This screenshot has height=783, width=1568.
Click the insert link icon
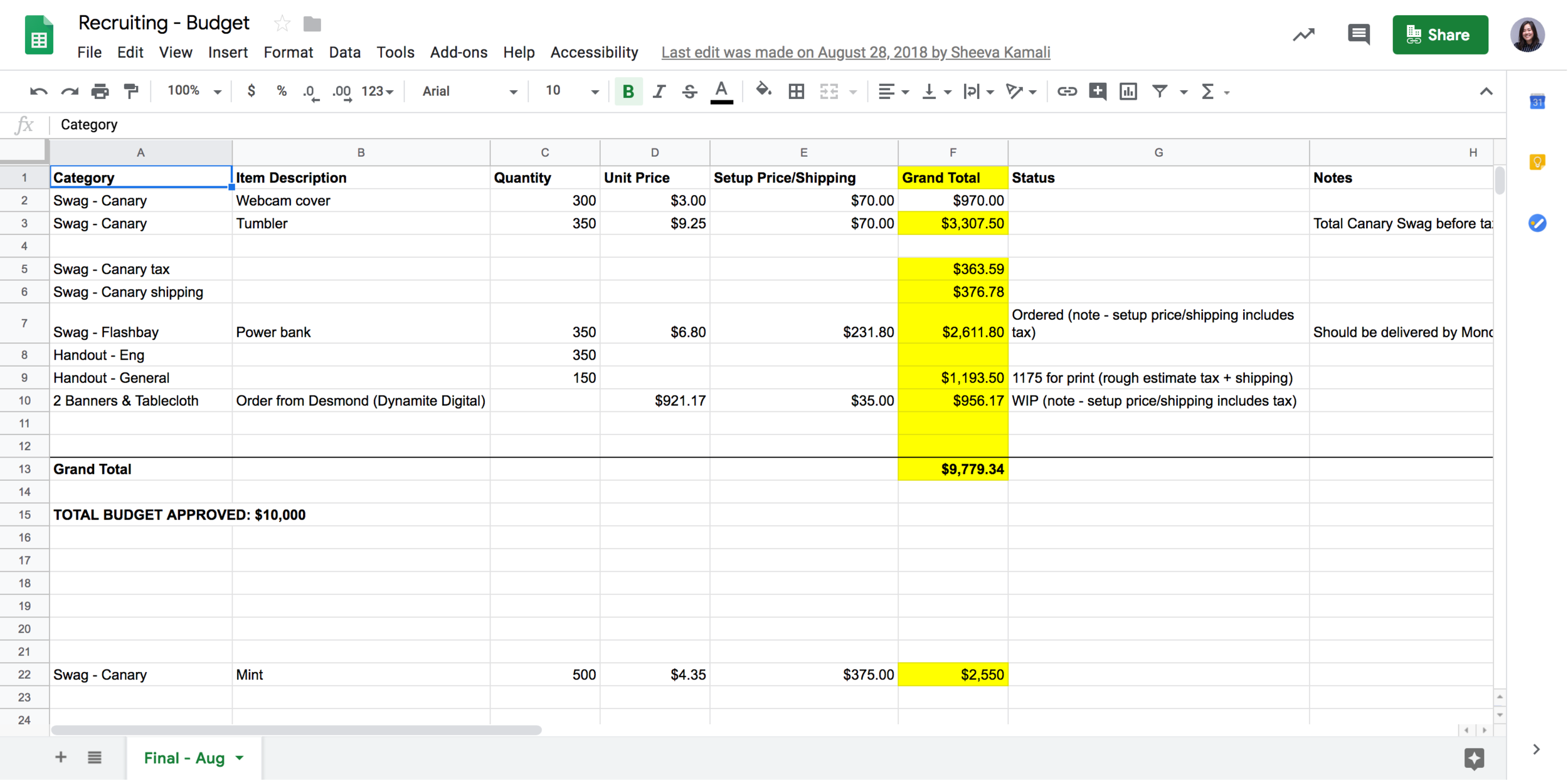coord(1066,92)
